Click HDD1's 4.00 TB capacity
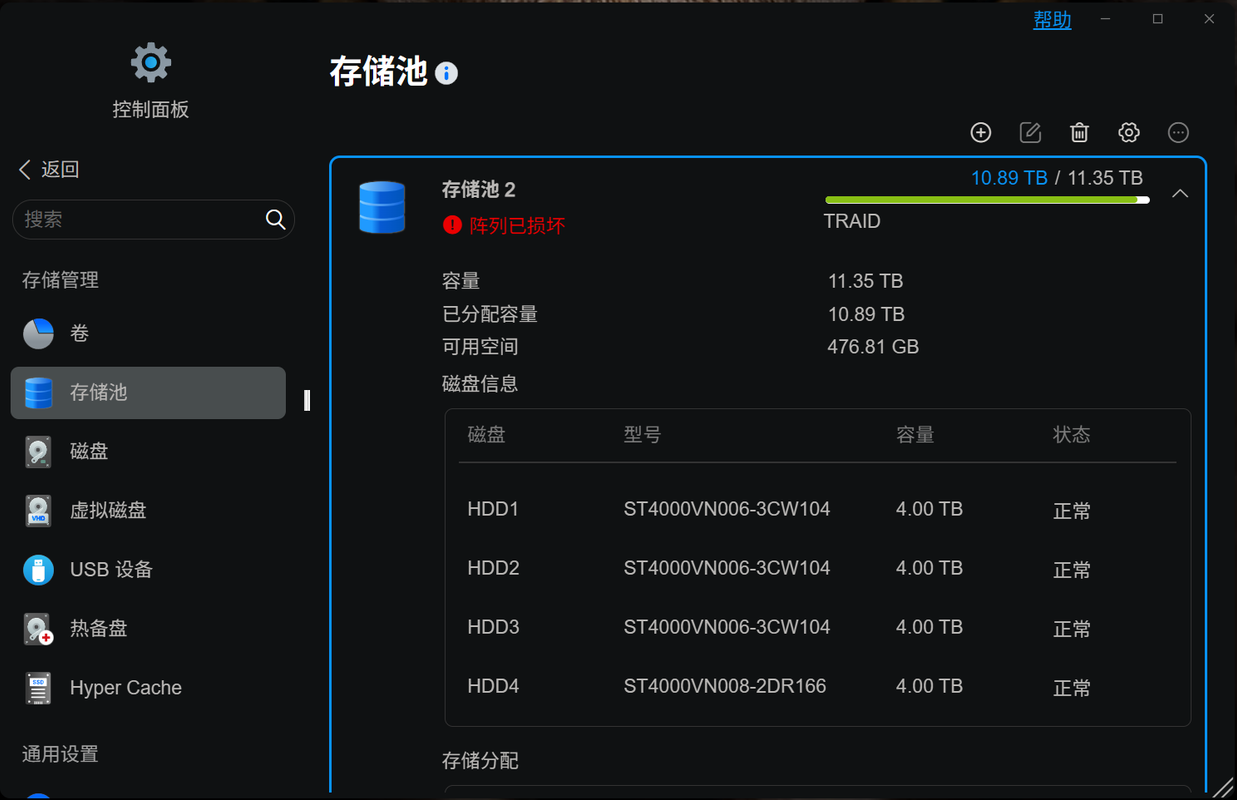1237x800 pixels. 929,509
